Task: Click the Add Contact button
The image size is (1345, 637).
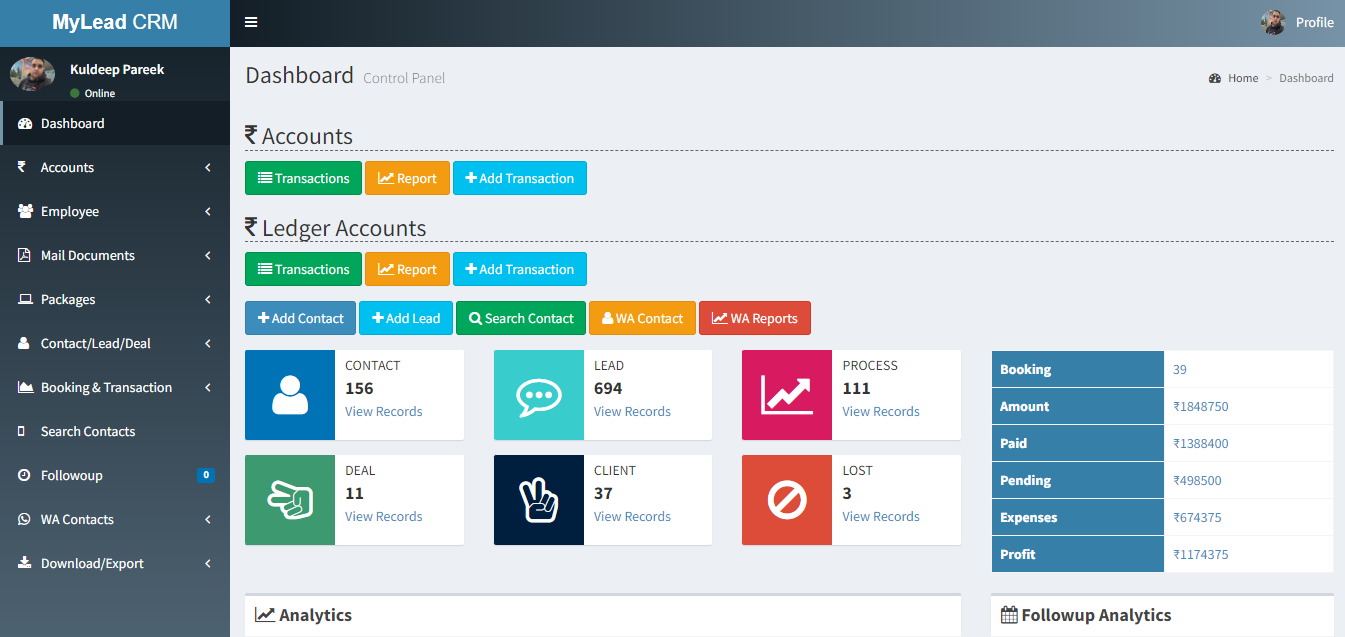Action: (x=300, y=318)
